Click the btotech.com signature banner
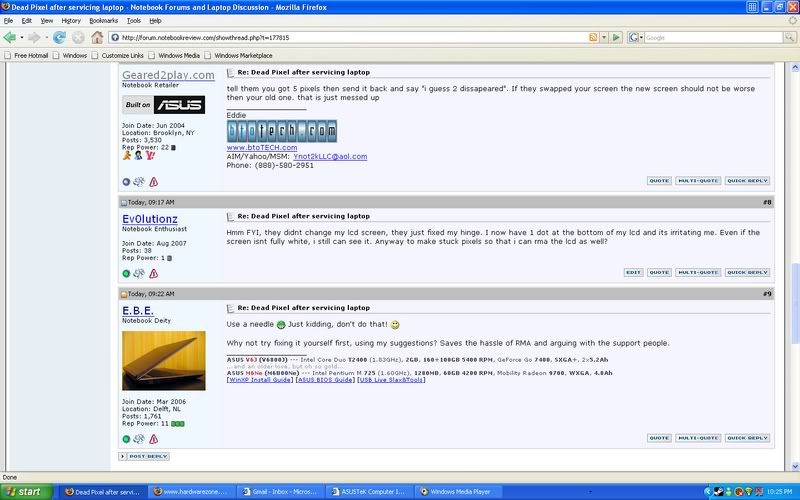The image size is (800, 500). pos(282,131)
